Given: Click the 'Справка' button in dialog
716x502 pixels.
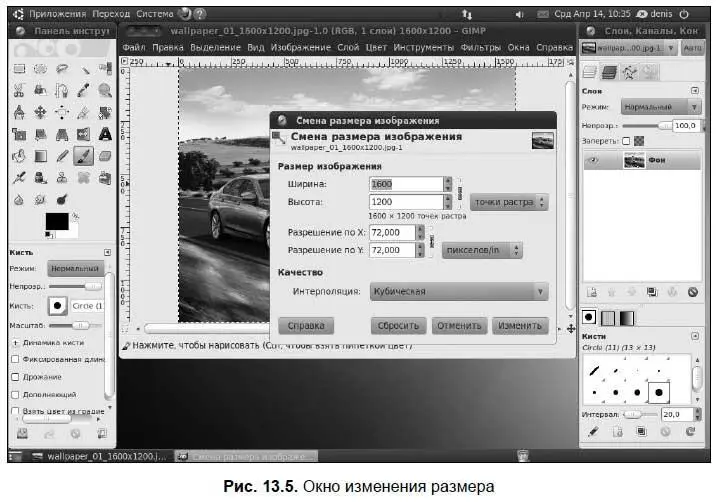Looking at the screenshot, I should point(306,326).
